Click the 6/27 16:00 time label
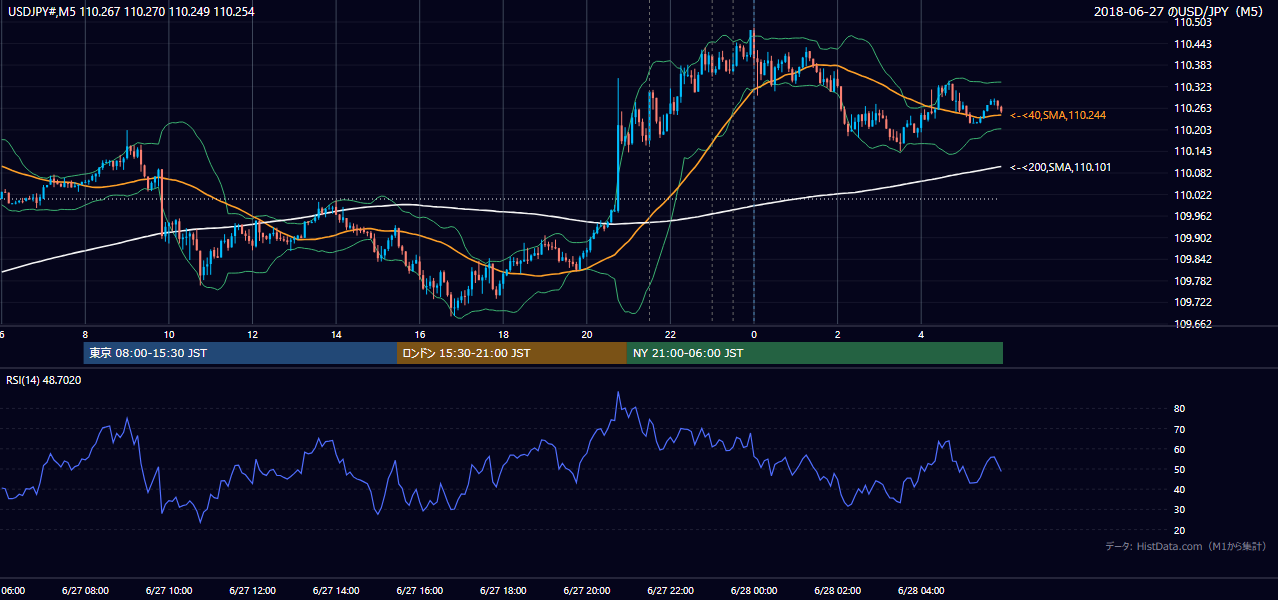 point(420,591)
